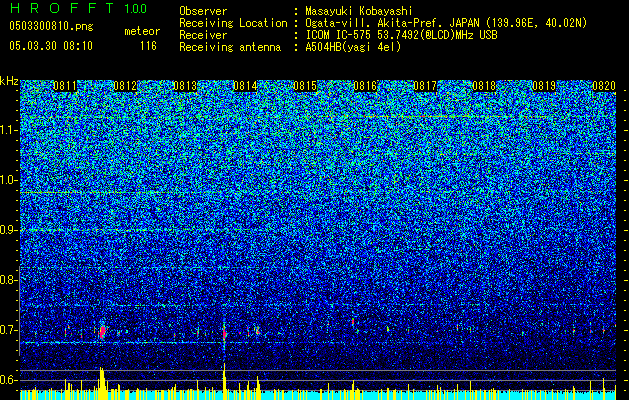
Task: Click the Receiving Location label
Action: pos(233,23)
